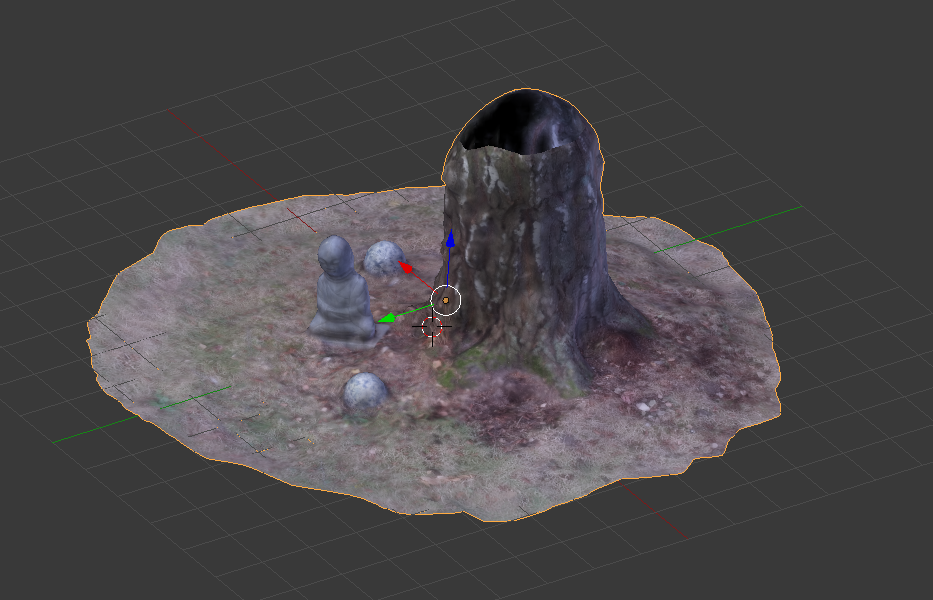This screenshot has width=933, height=600.
Task: Select the stone sphere behind the statue
Action: pos(382,259)
